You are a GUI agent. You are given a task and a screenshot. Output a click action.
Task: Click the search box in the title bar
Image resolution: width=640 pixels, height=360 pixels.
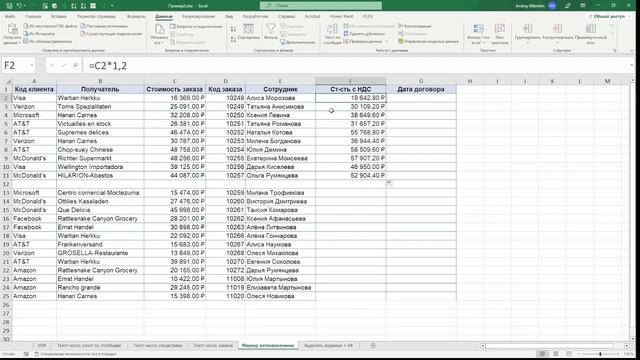(x=321, y=6)
